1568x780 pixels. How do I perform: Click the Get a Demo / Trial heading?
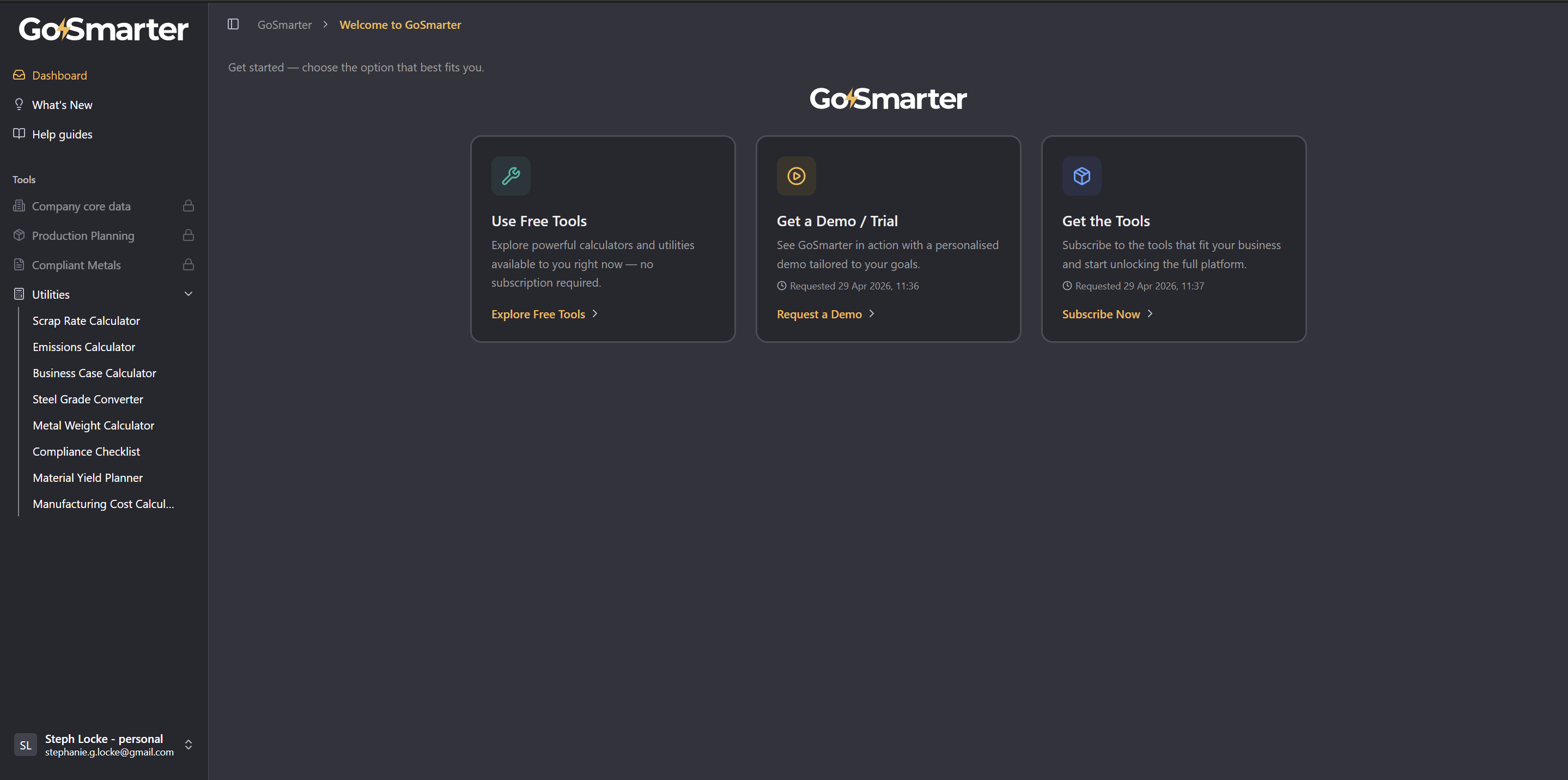pos(837,220)
